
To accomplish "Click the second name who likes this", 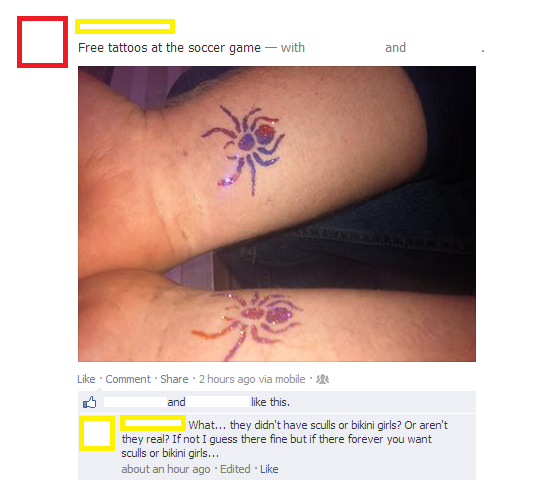I will (x=218, y=402).
